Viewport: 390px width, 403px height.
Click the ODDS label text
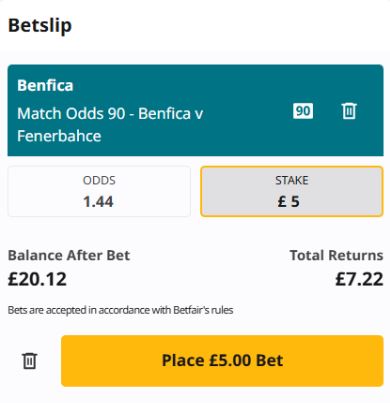(99, 180)
